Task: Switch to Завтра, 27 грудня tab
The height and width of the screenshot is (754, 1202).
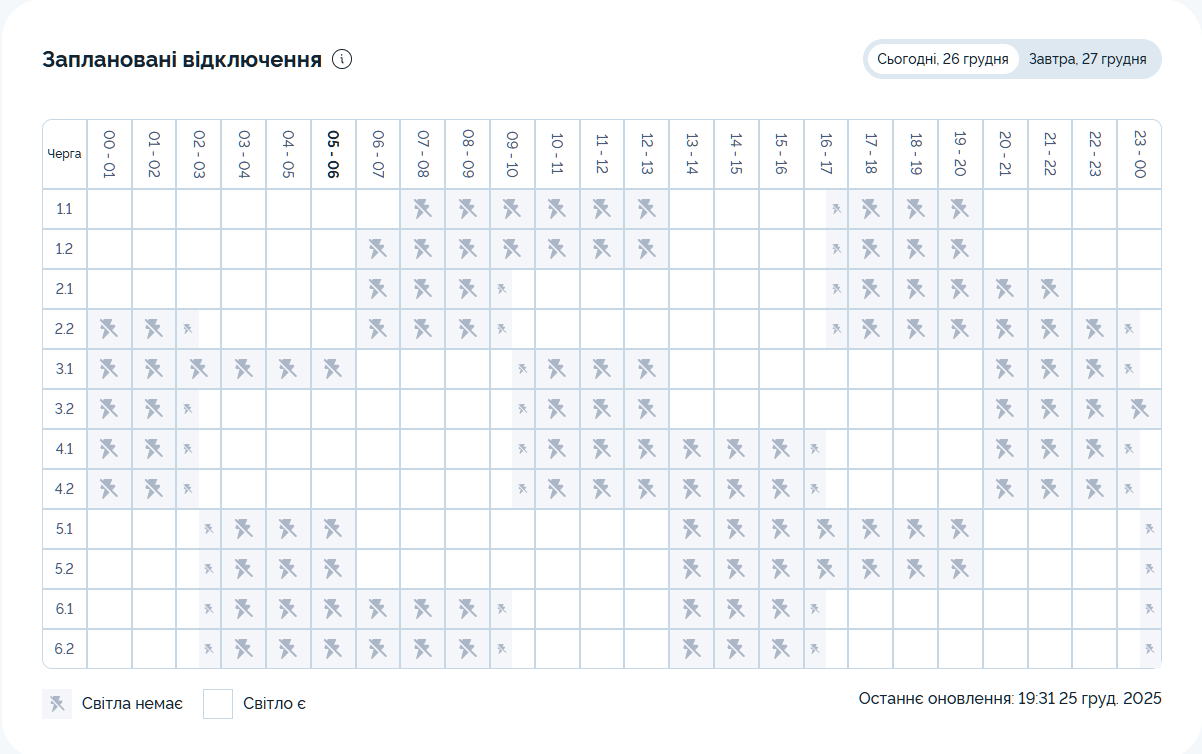Action: pos(1087,59)
